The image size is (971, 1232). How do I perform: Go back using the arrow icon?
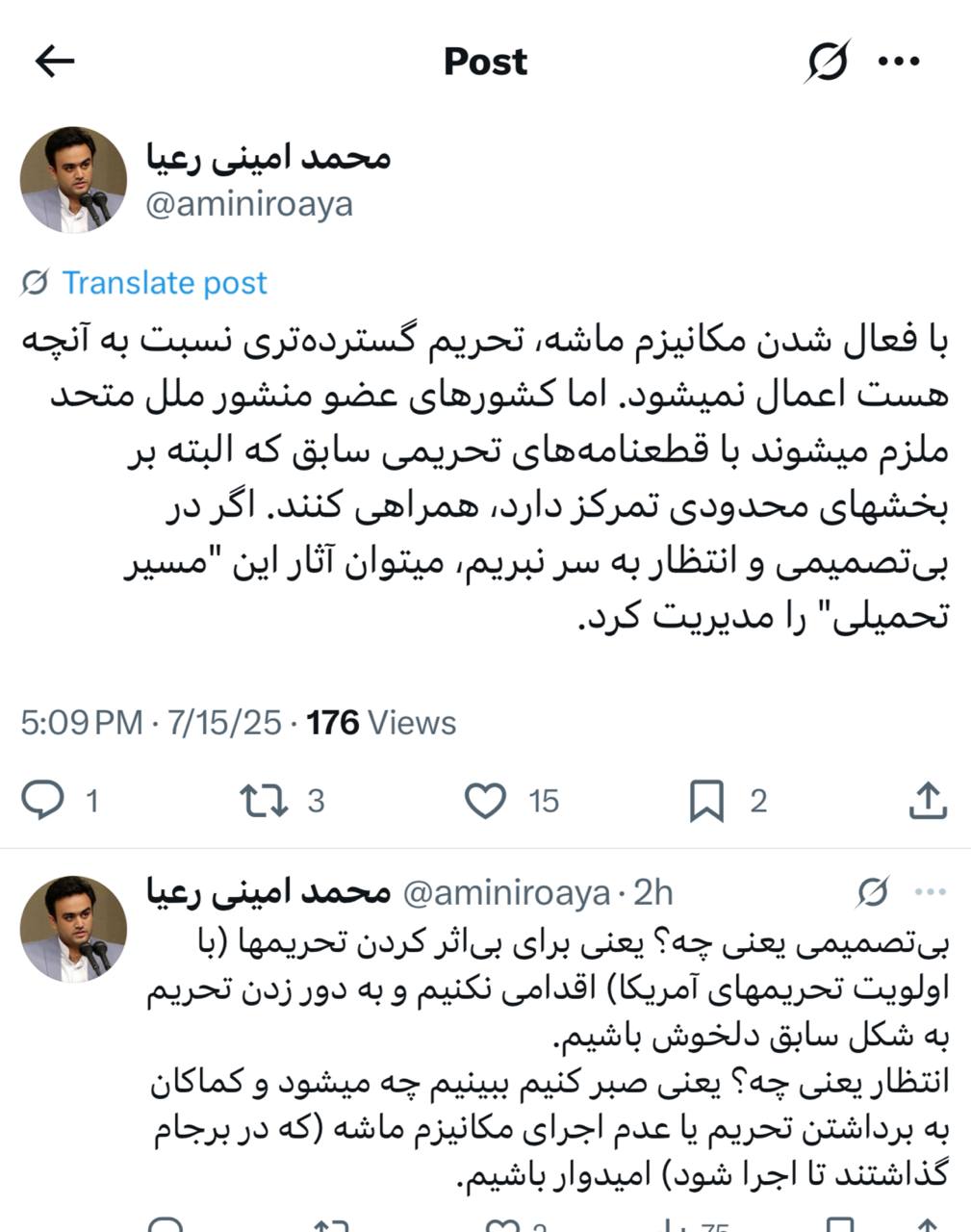(x=55, y=62)
